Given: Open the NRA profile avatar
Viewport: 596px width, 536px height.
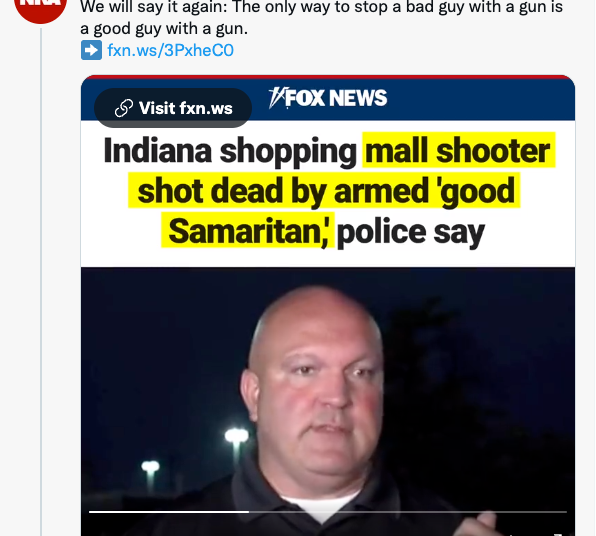Looking at the screenshot, I should (40, 7).
